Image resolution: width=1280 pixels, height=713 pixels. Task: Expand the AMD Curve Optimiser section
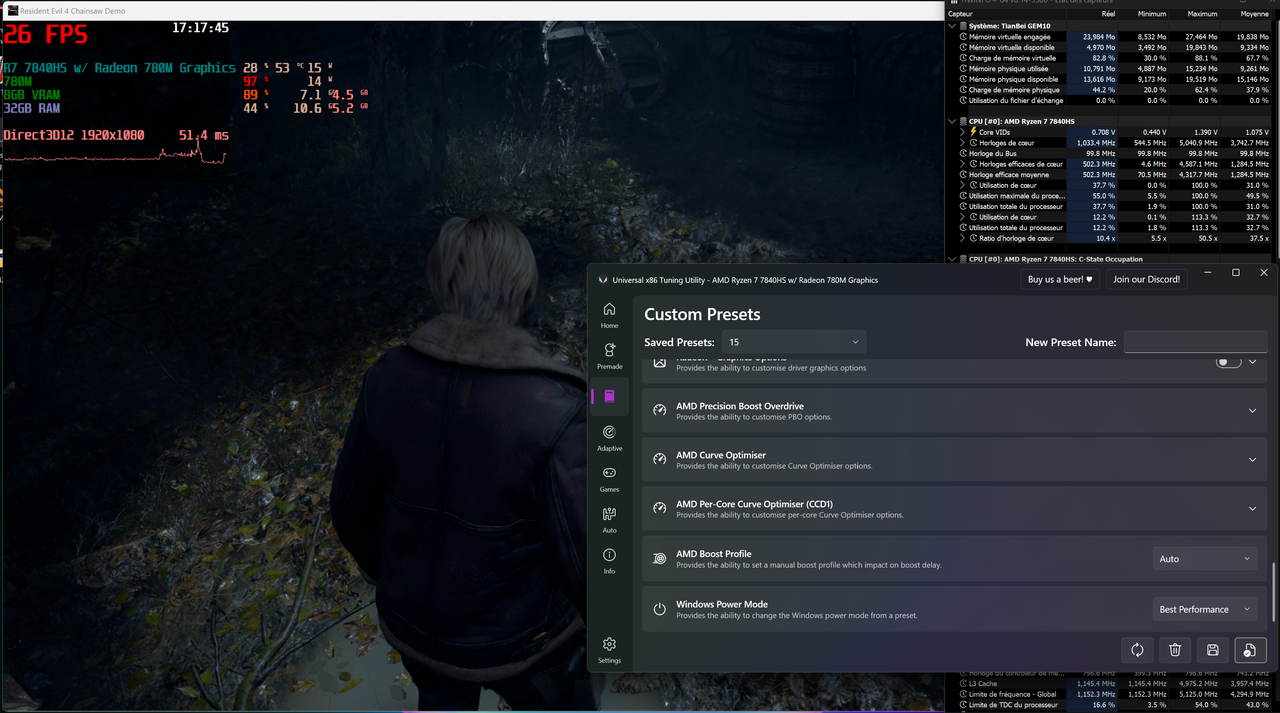point(1253,460)
